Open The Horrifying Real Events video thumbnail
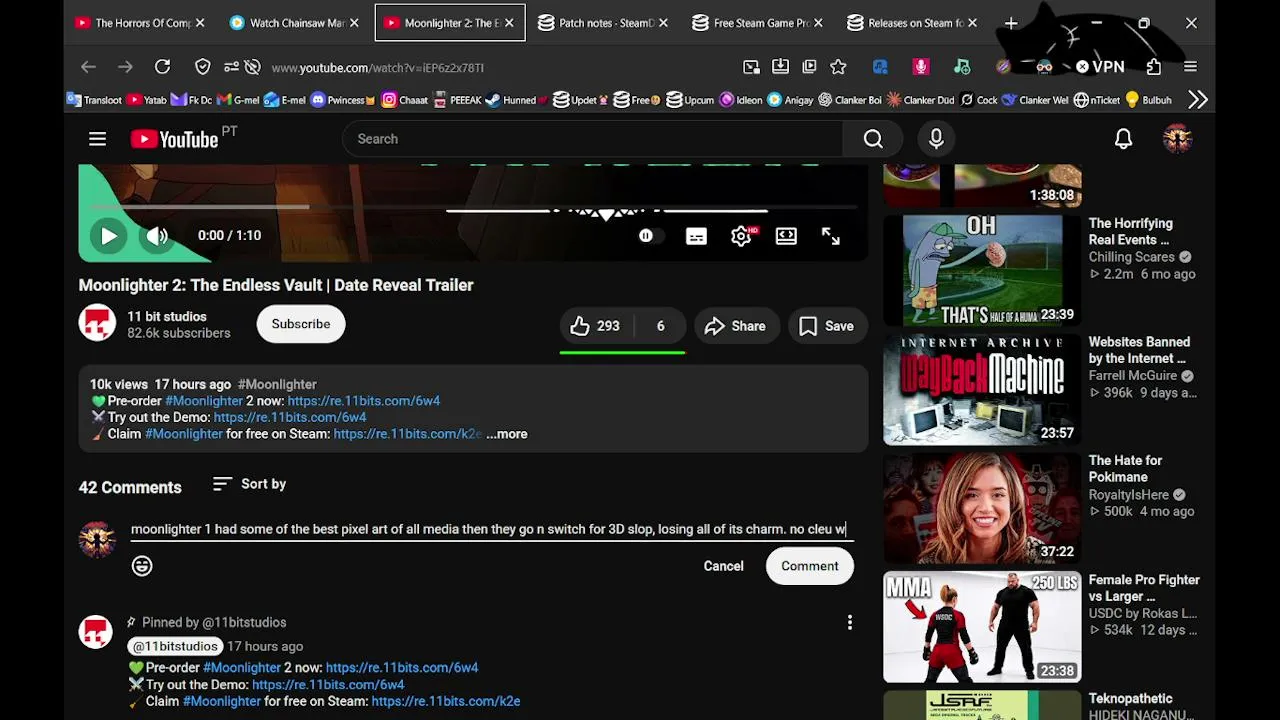1280x720 pixels. [982, 270]
